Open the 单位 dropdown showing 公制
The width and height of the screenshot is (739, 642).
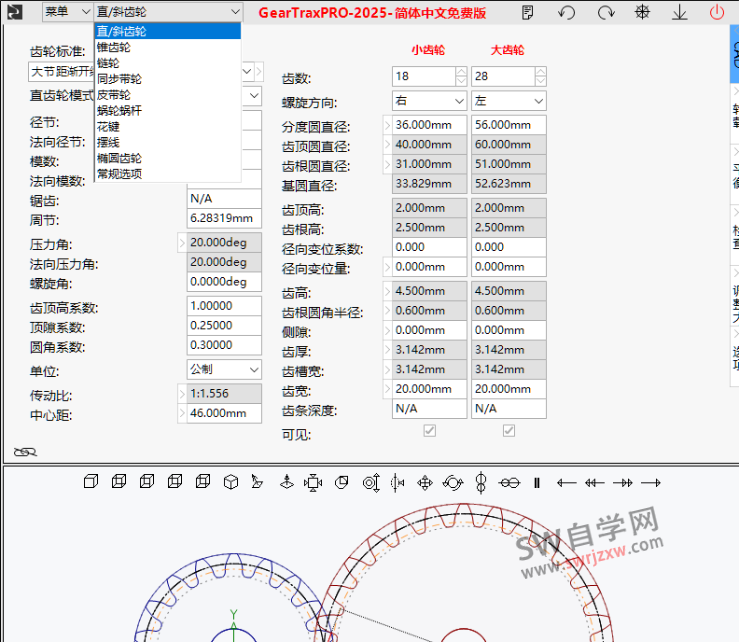pyautogui.click(x=224, y=370)
